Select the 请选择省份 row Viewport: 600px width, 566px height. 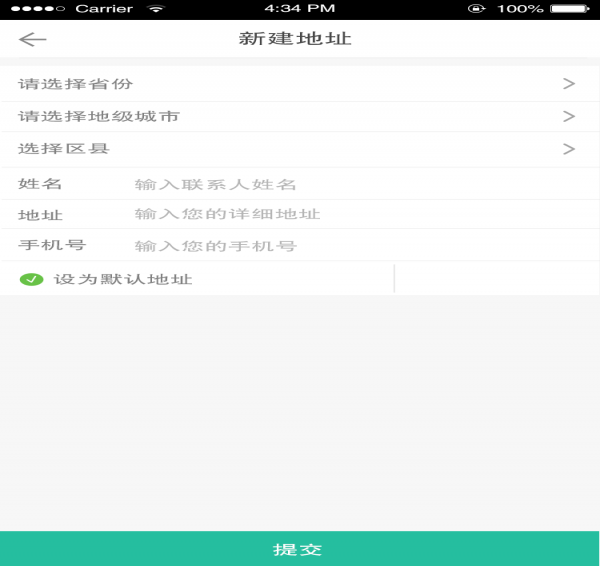click(x=300, y=83)
